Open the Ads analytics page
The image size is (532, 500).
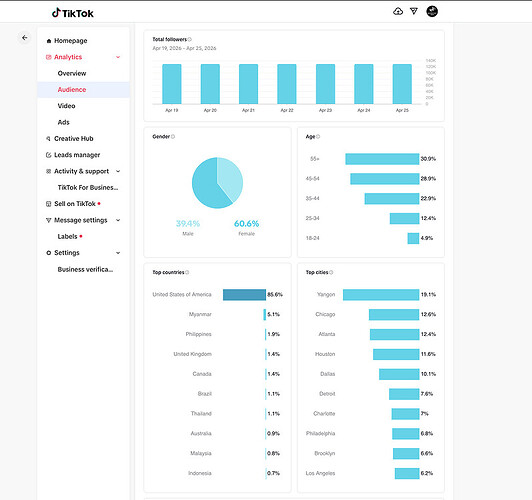(63, 122)
